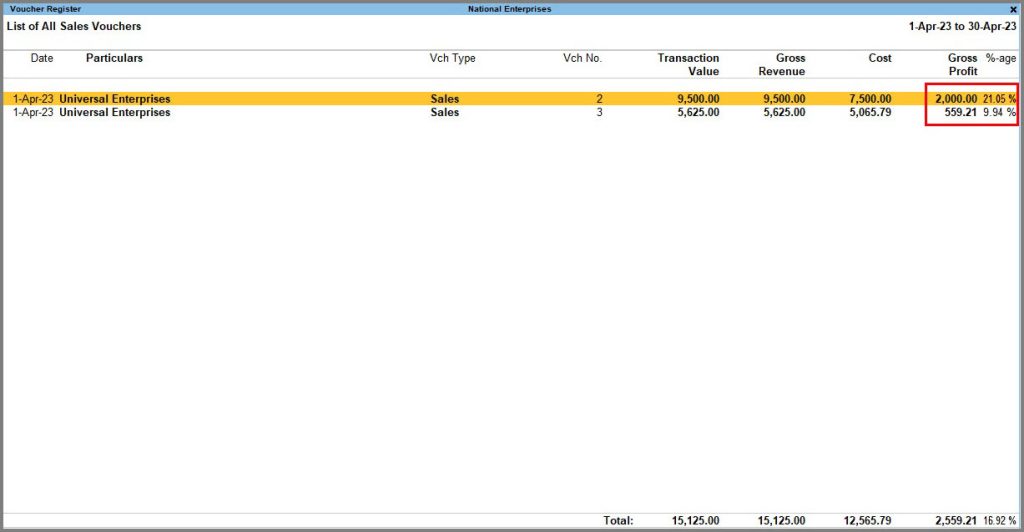Click gross revenue 9,500.00 in voucher 2
The image size is (1024, 532).
784,99
